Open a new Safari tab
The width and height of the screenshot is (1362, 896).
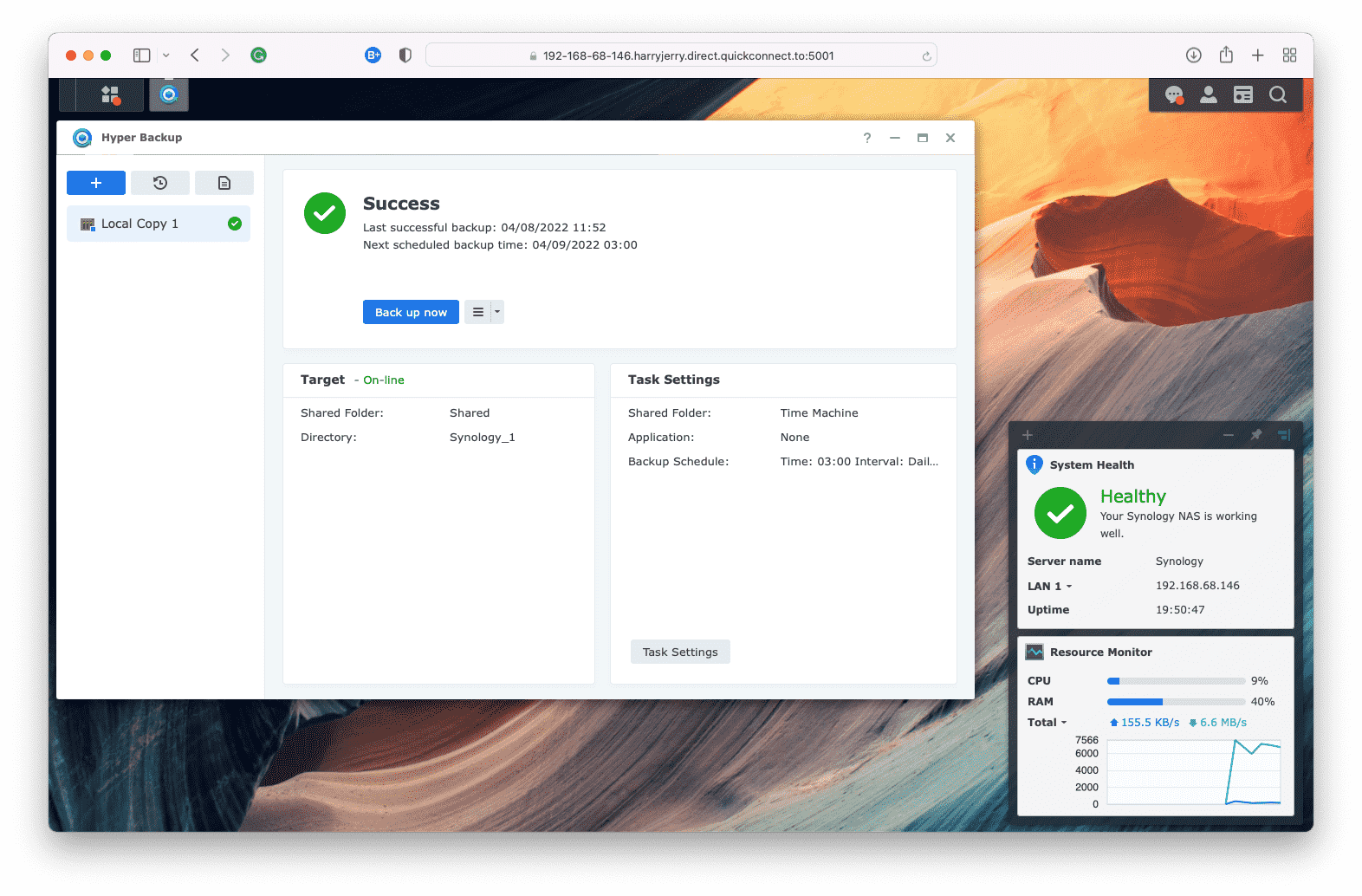(x=1258, y=55)
